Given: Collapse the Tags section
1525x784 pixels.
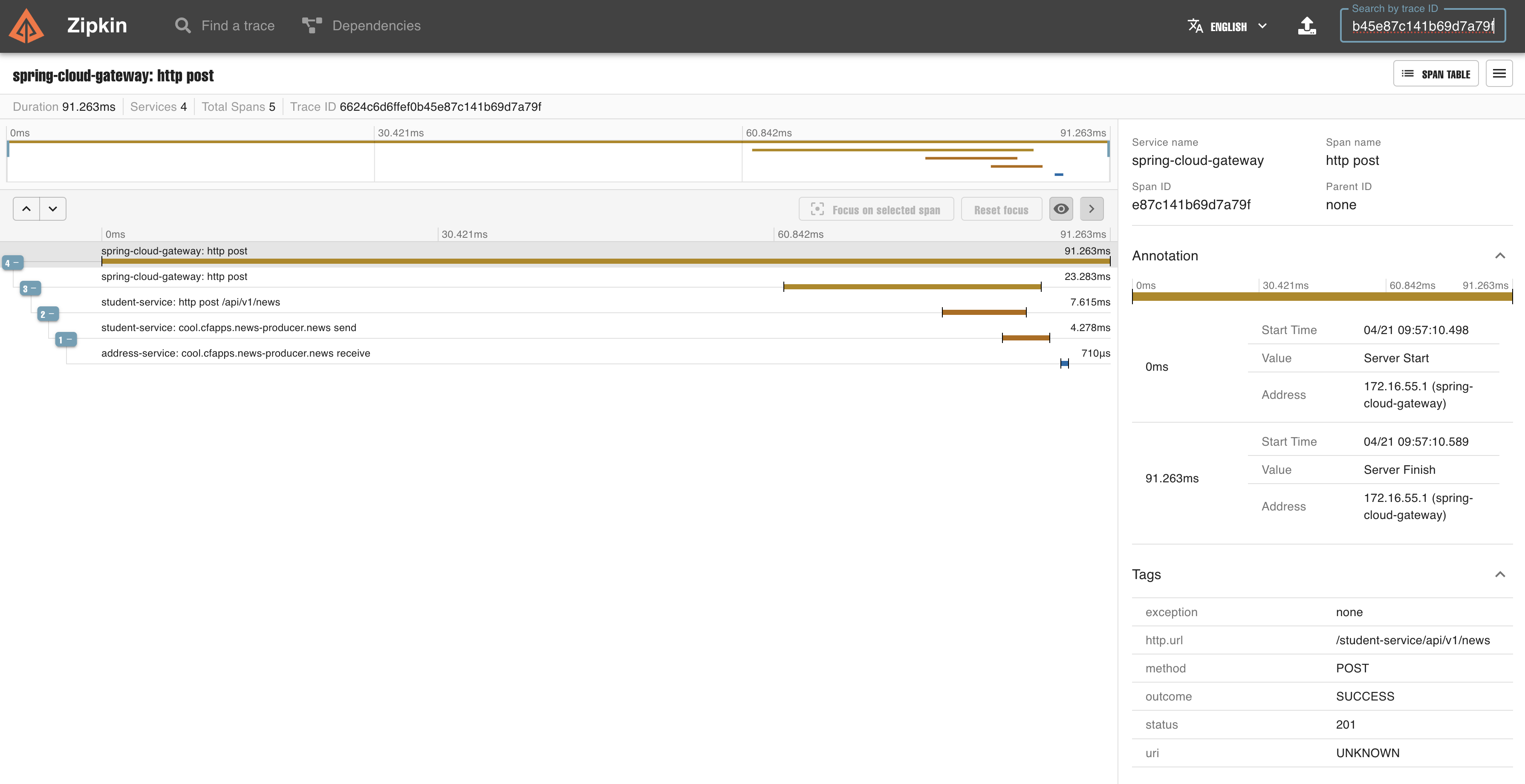Looking at the screenshot, I should coord(1499,574).
